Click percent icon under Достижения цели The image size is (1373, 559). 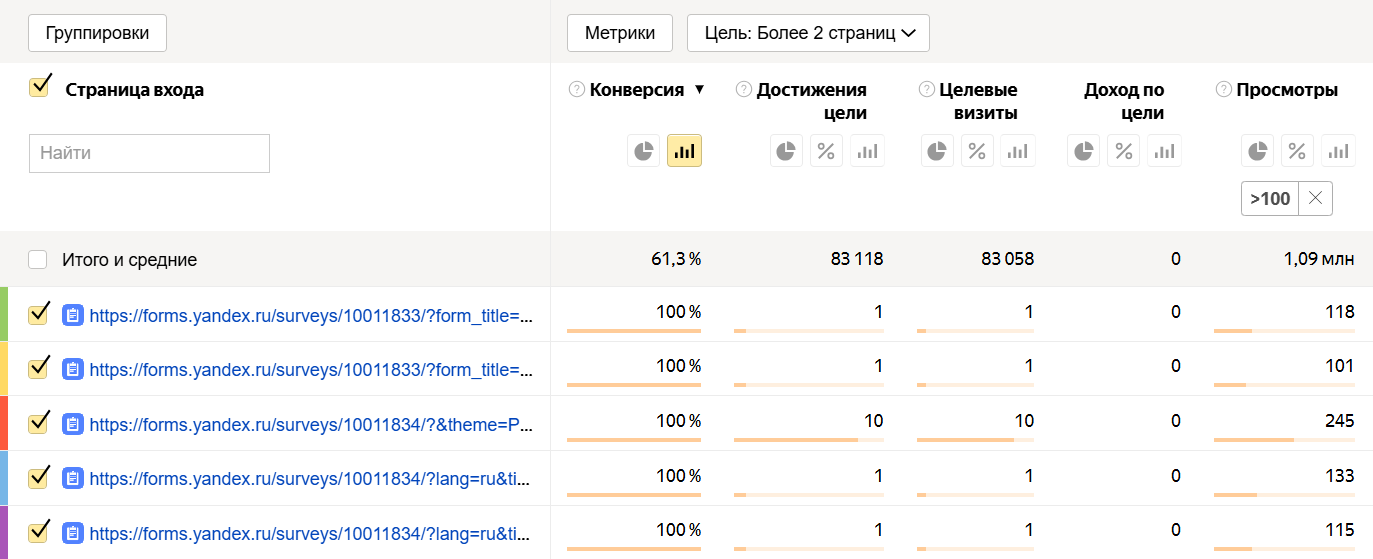[x=826, y=151]
